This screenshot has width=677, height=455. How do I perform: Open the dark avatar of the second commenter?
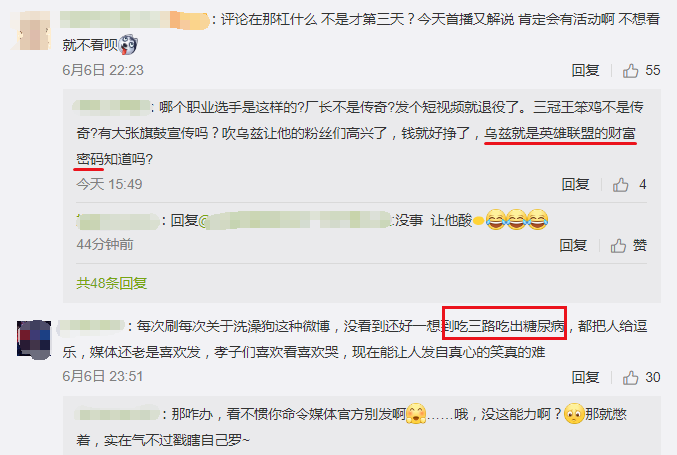[x=34, y=340]
